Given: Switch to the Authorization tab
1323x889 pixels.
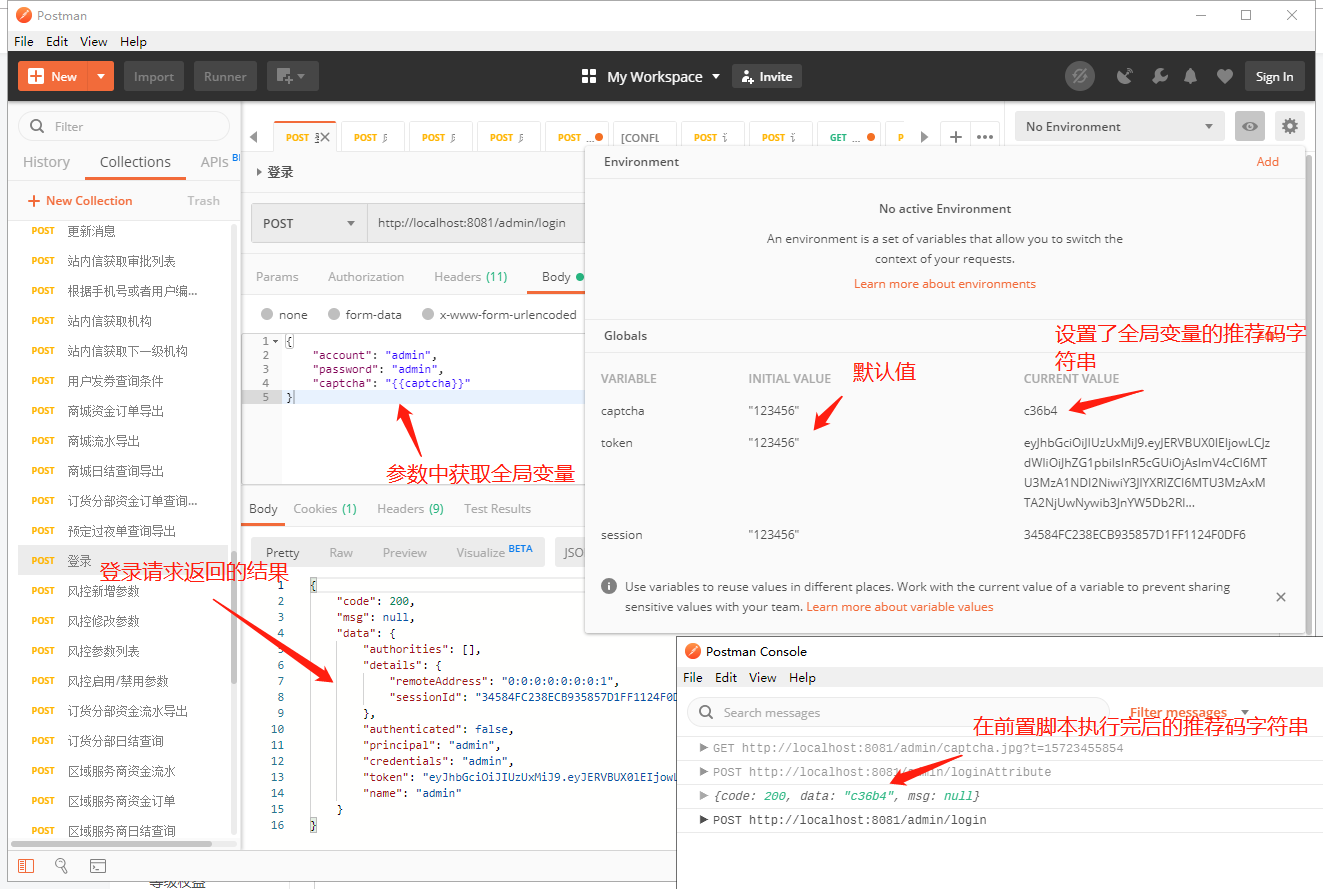Looking at the screenshot, I should coord(366,276).
